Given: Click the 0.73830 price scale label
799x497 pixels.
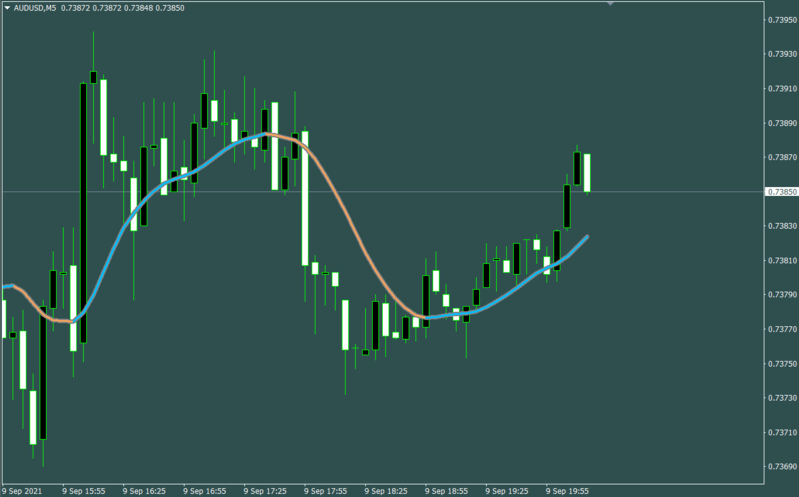Looking at the screenshot, I should (x=782, y=226).
